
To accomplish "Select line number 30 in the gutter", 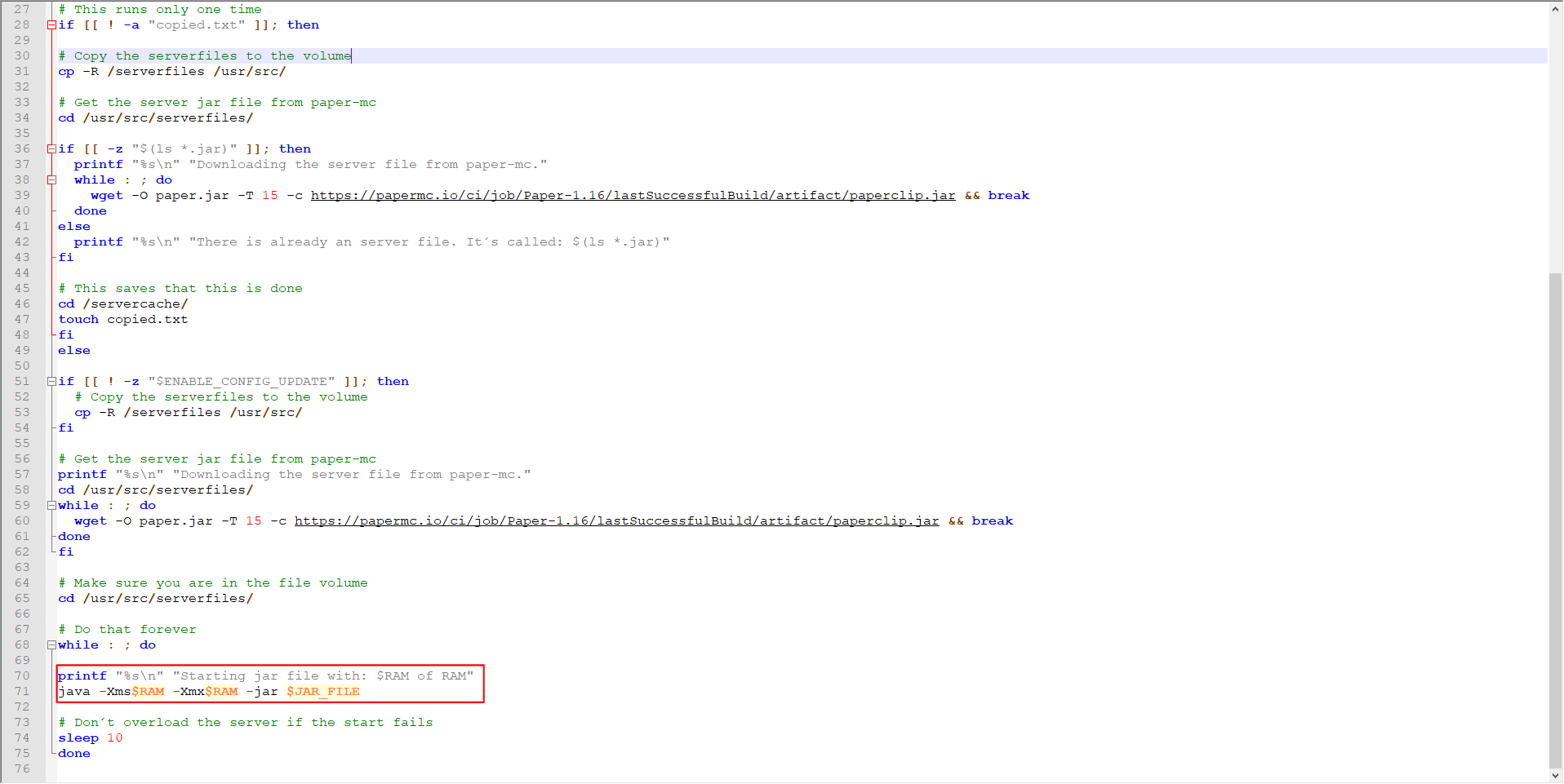I will pyautogui.click(x=22, y=55).
